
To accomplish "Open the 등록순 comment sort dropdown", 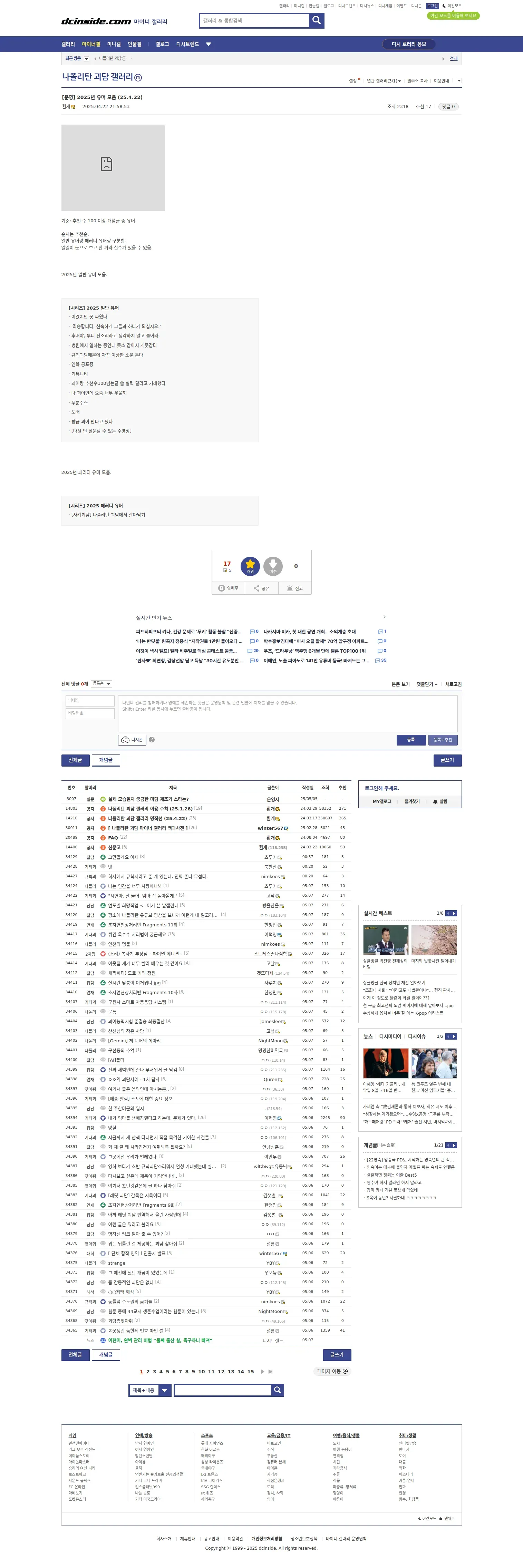I will pos(101,684).
